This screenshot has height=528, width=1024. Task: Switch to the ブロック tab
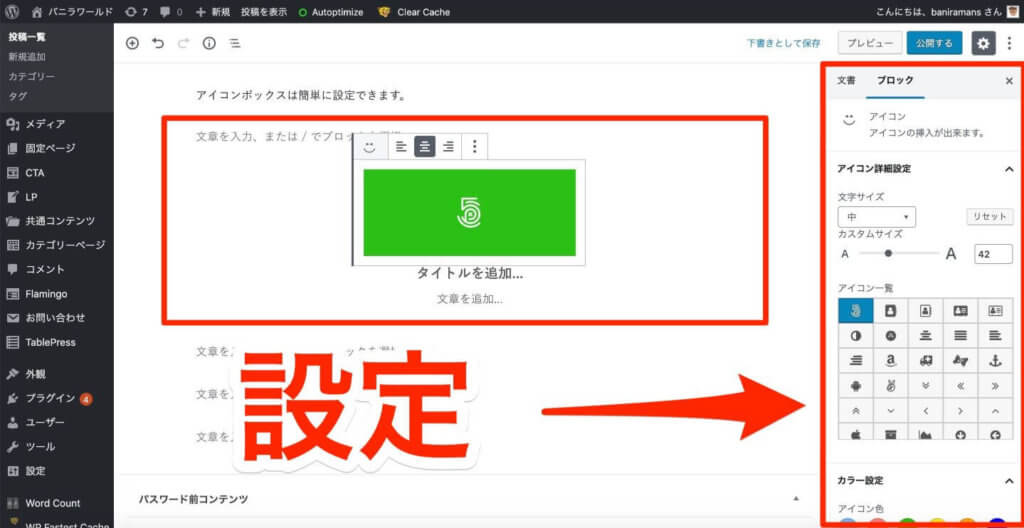(x=895, y=80)
